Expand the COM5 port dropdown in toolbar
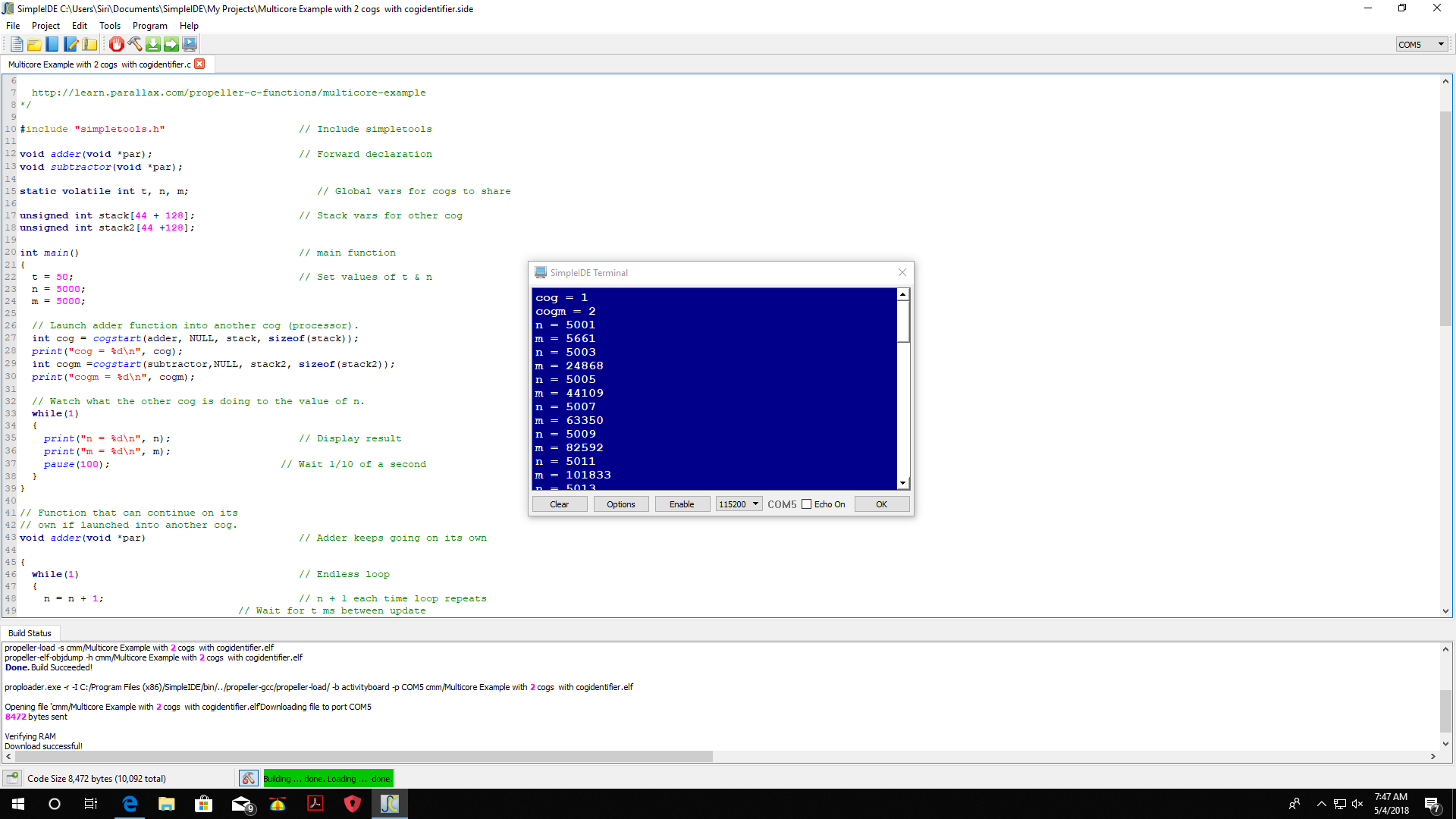 [x=1422, y=45]
